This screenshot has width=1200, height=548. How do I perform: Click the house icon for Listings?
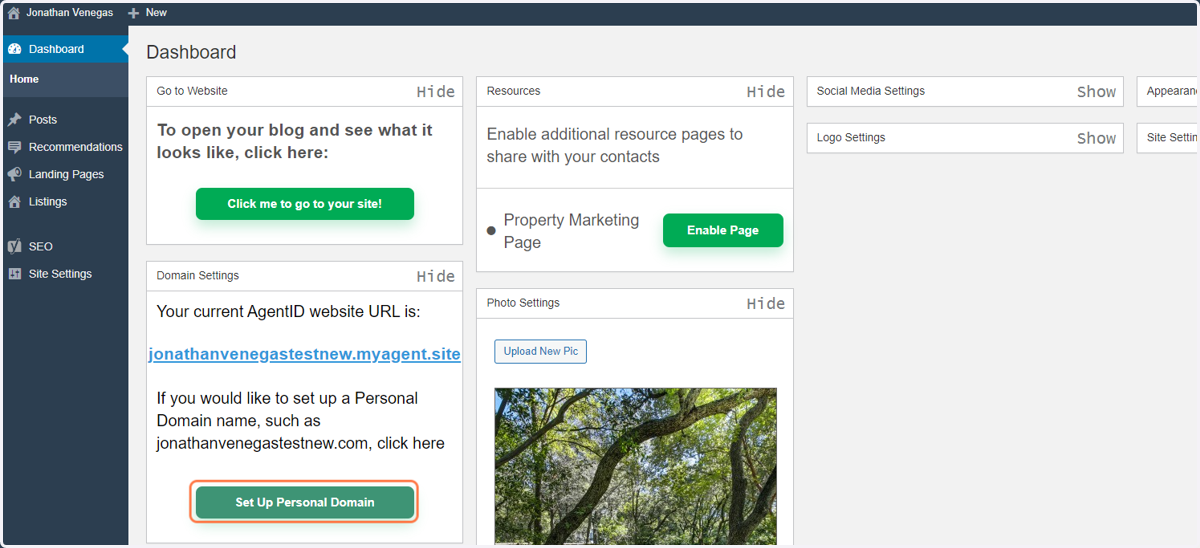coord(14,202)
